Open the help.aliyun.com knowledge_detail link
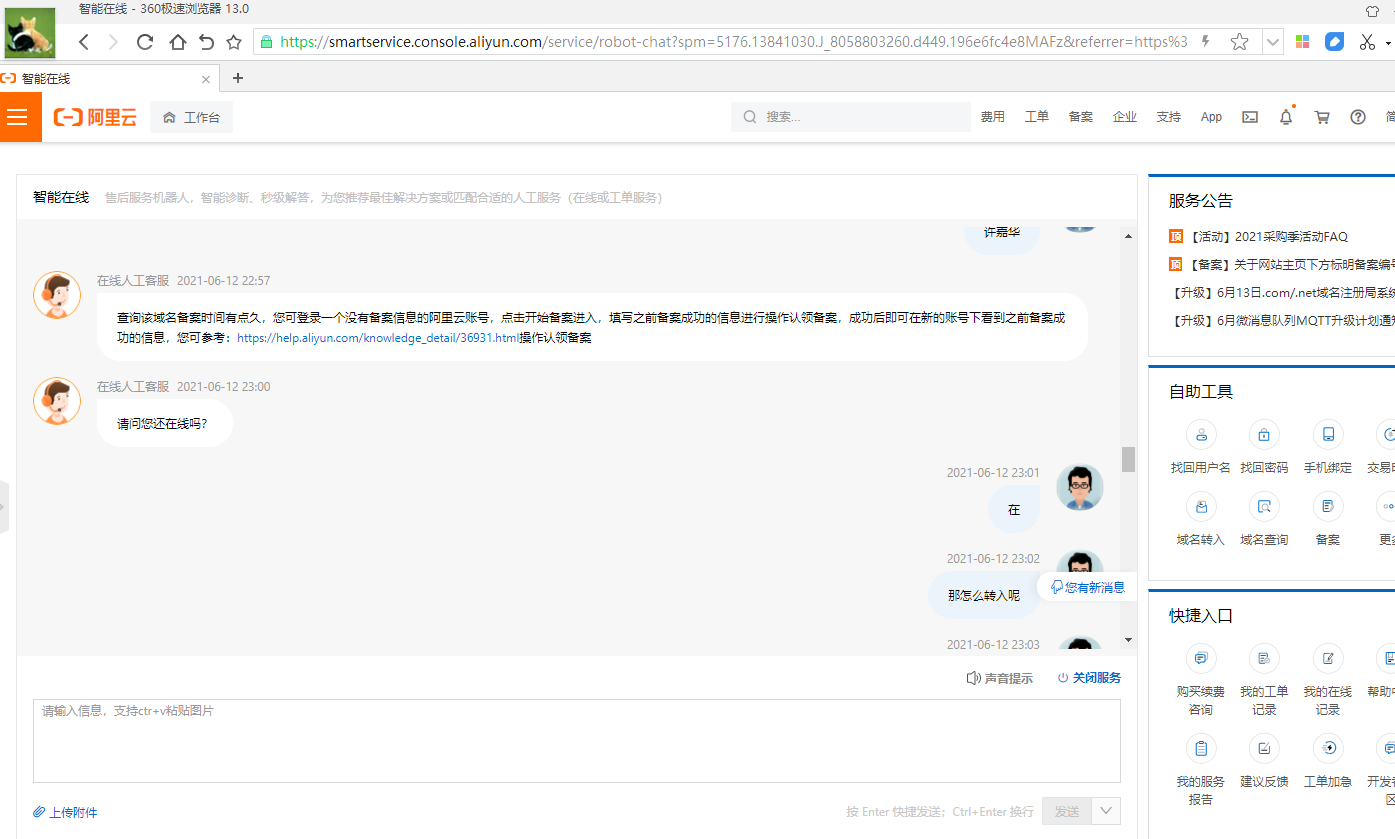Screen dimensions: 1395x839 pyautogui.click(x=378, y=338)
